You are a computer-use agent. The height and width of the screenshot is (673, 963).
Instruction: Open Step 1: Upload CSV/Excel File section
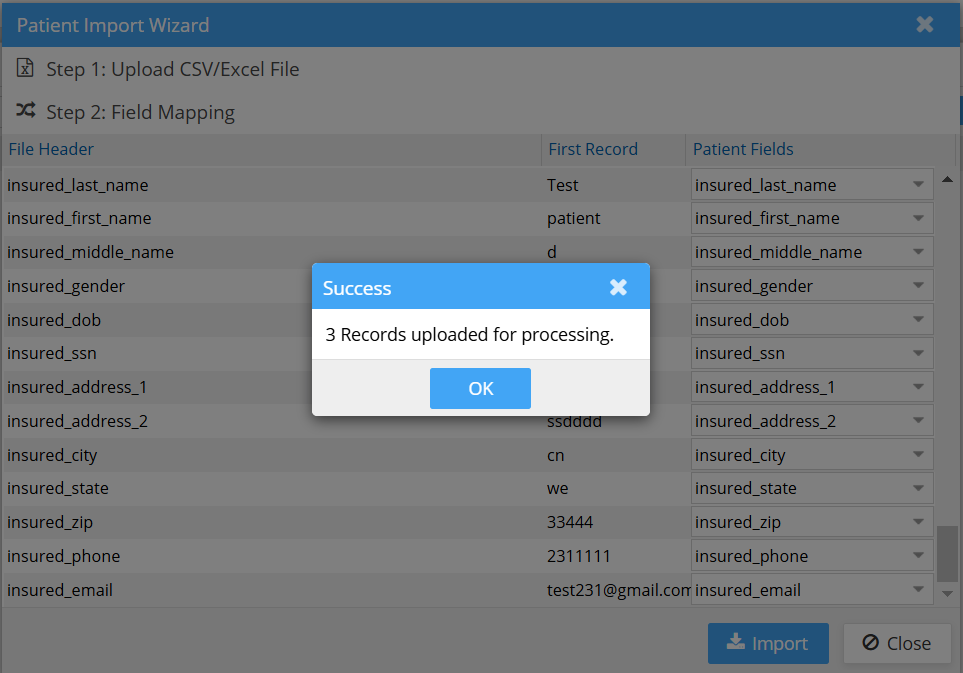pyautogui.click(x=172, y=69)
